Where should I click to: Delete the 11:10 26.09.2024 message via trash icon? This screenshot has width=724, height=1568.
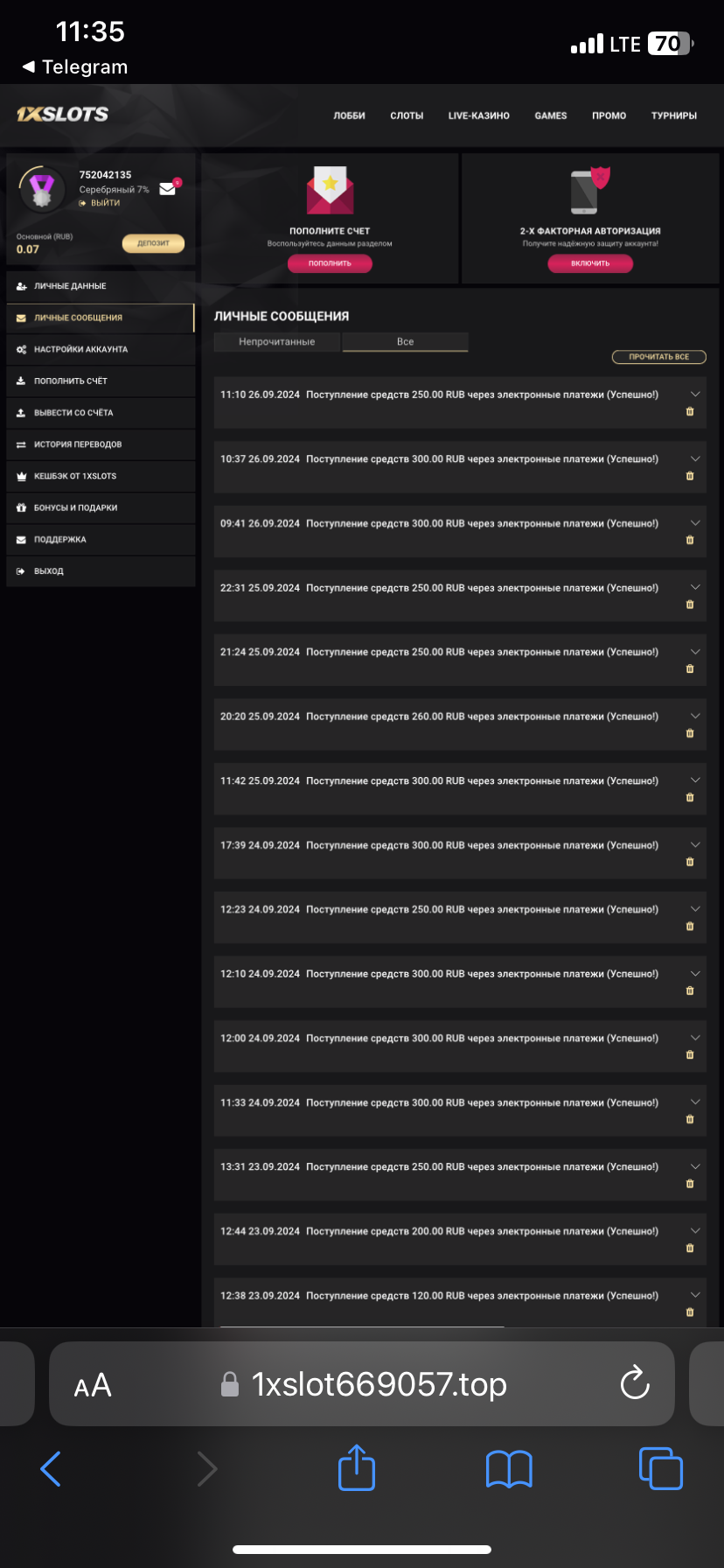click(x=690, y=412)
